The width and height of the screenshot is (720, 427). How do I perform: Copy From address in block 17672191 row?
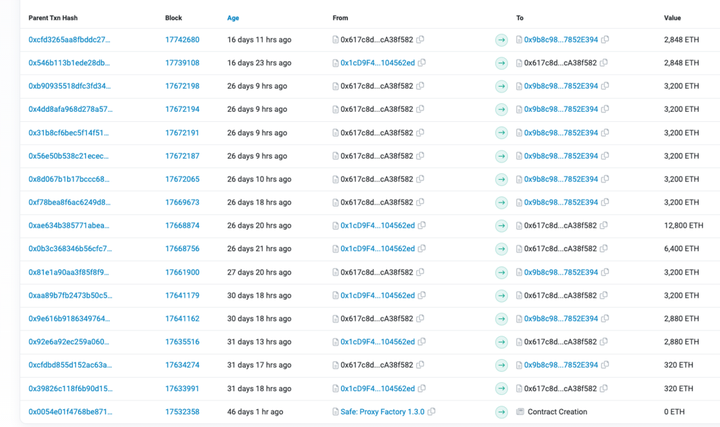[420, 133]
